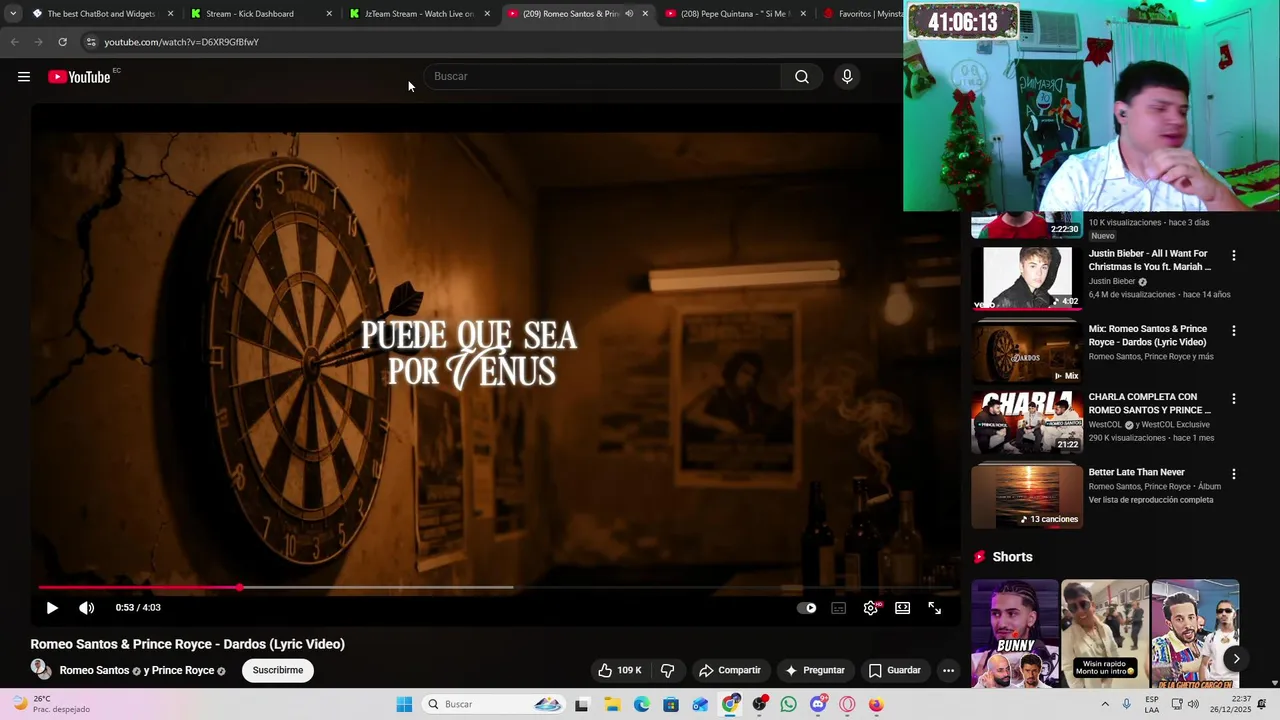The image size is (1280, 720).
Task: Open Justin Bieber Christmas video thumbnail
Action: tap(1027, 277)
